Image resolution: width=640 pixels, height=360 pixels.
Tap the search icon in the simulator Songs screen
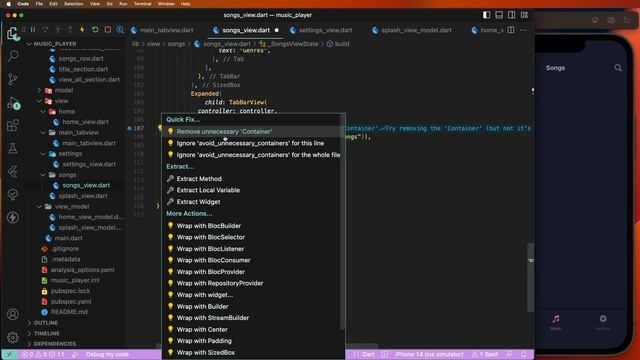(618, 68)
